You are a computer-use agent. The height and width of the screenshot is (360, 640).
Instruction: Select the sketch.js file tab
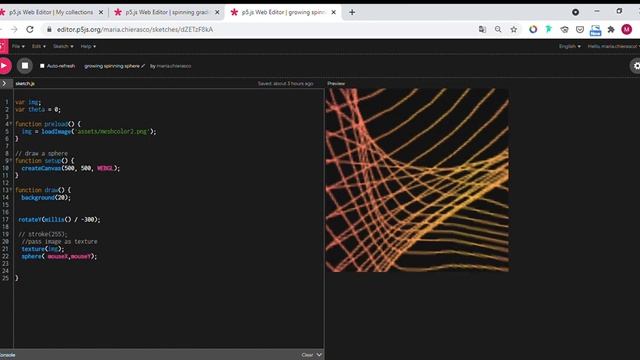[x=25, y=83]
